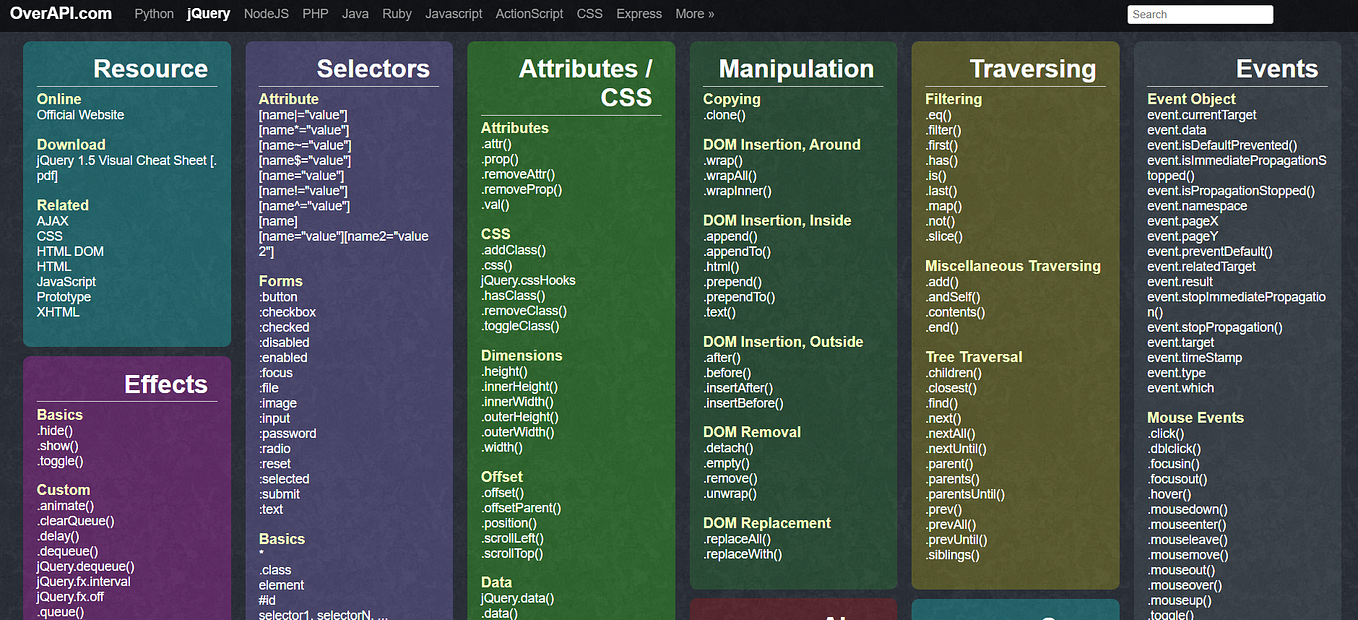Viewport: 1358px width, 620px height.
Task: Open the Python cheat sheet tab
Action: click(x=153, y=13)
